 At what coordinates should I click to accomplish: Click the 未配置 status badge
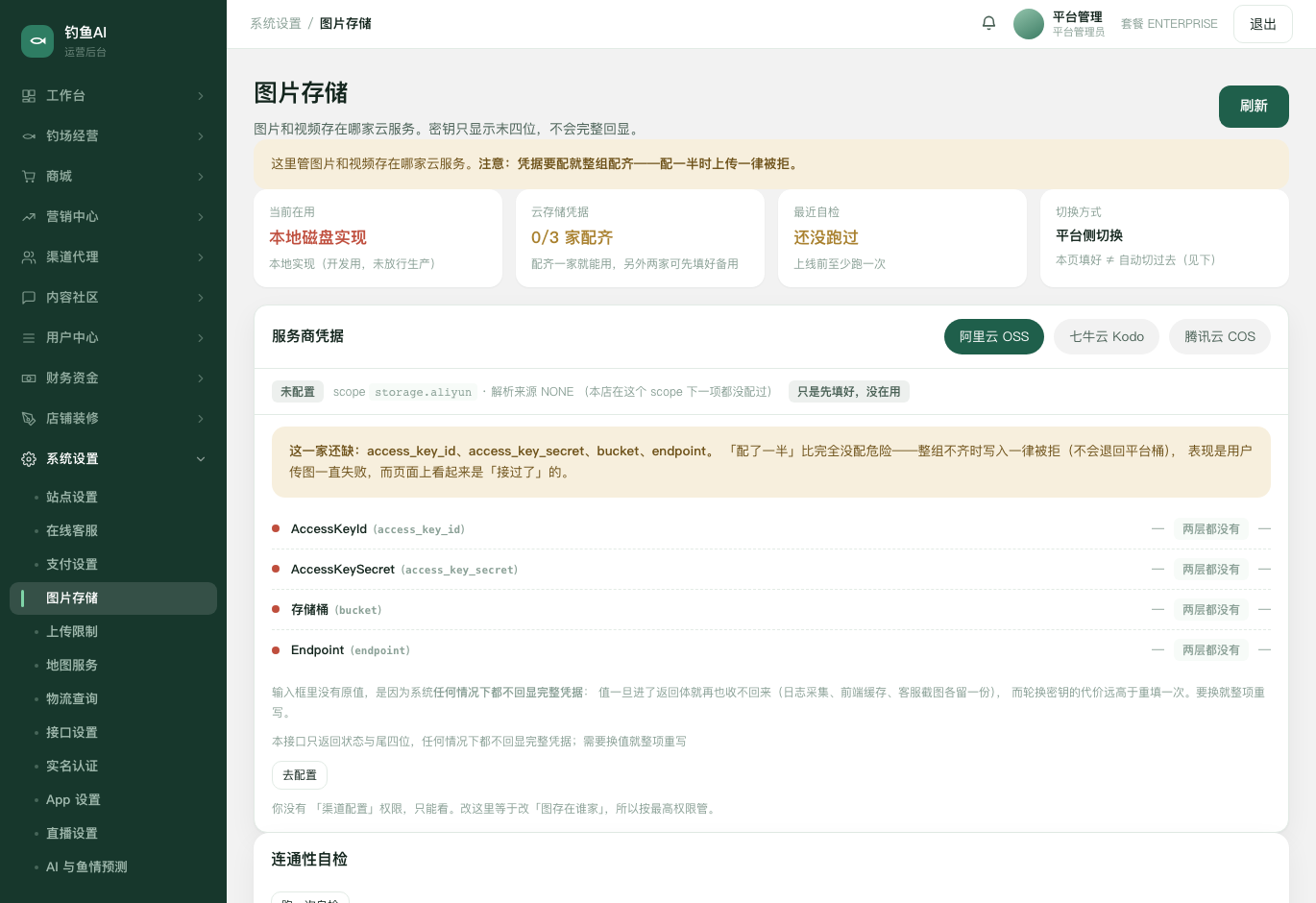coord(298,392)
